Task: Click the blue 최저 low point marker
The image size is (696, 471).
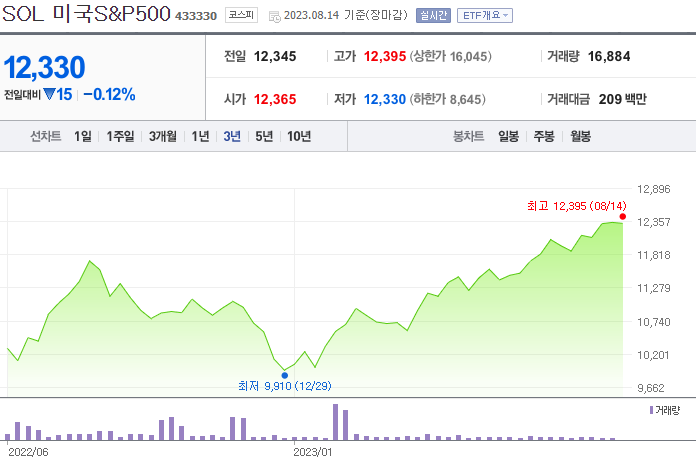Action: tap(285, 376)
